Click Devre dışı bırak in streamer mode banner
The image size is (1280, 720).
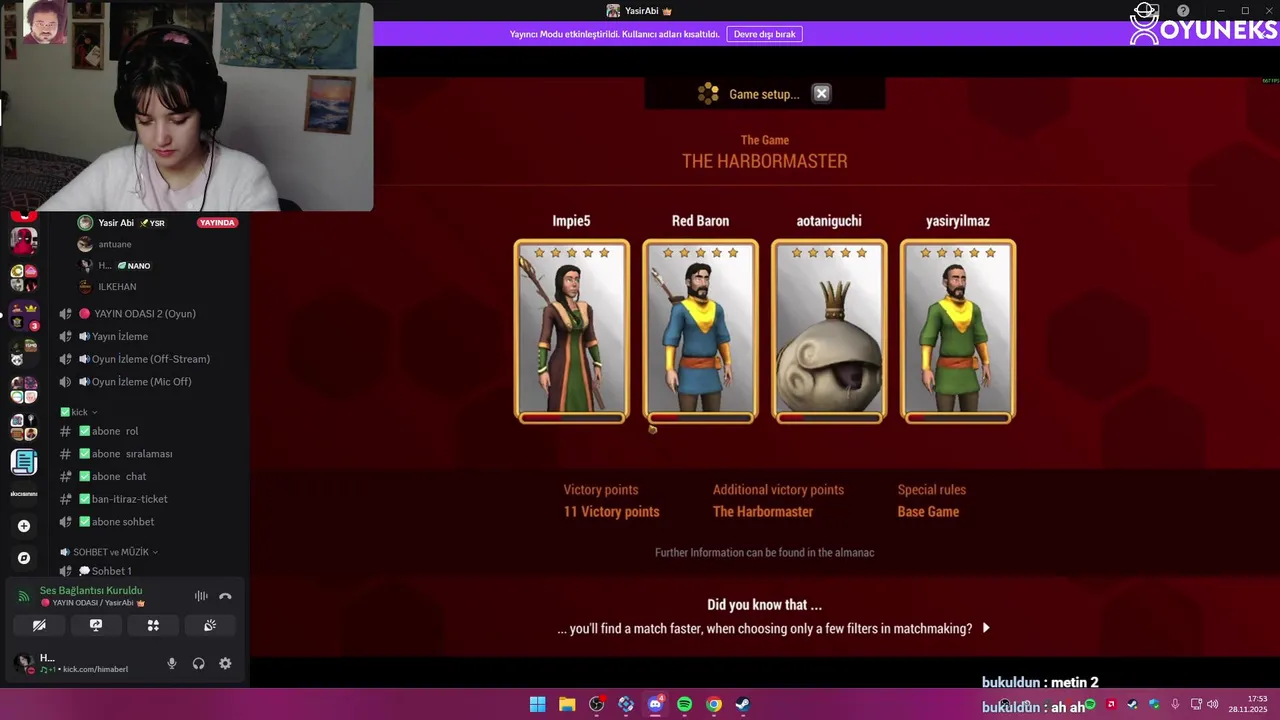click(x=764, y=34)
